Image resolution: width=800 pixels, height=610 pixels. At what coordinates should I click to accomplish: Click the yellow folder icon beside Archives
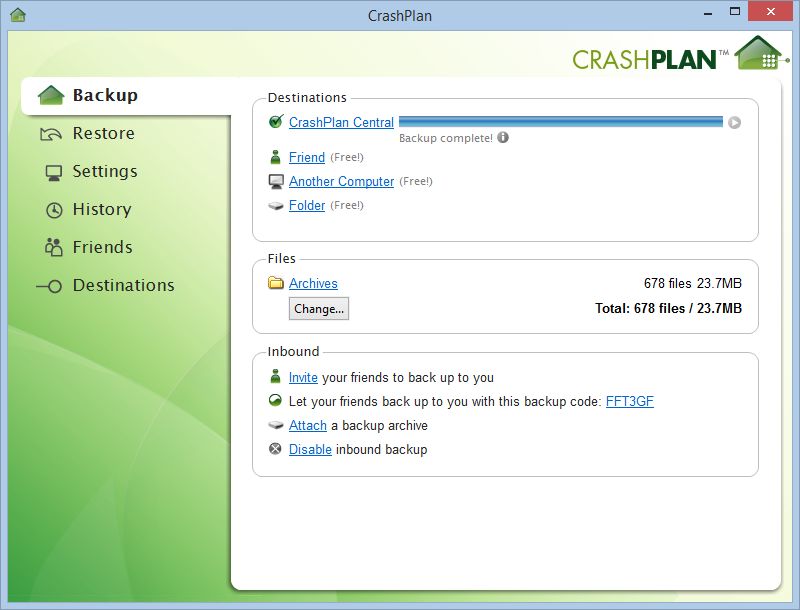point(276,283)
